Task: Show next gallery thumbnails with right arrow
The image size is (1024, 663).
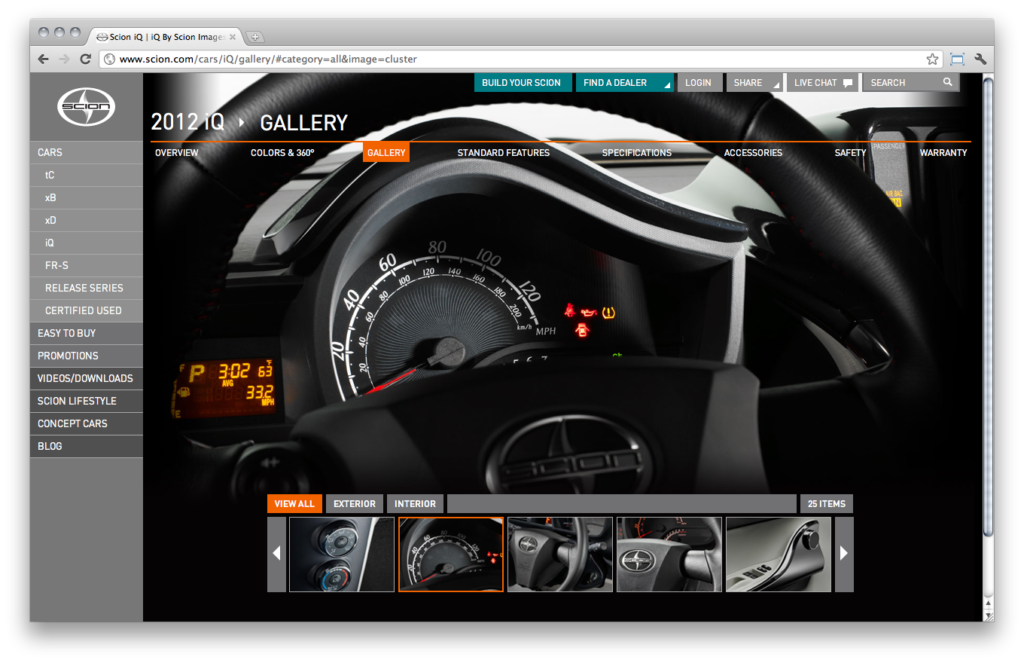Action: (x=844, y=554)
